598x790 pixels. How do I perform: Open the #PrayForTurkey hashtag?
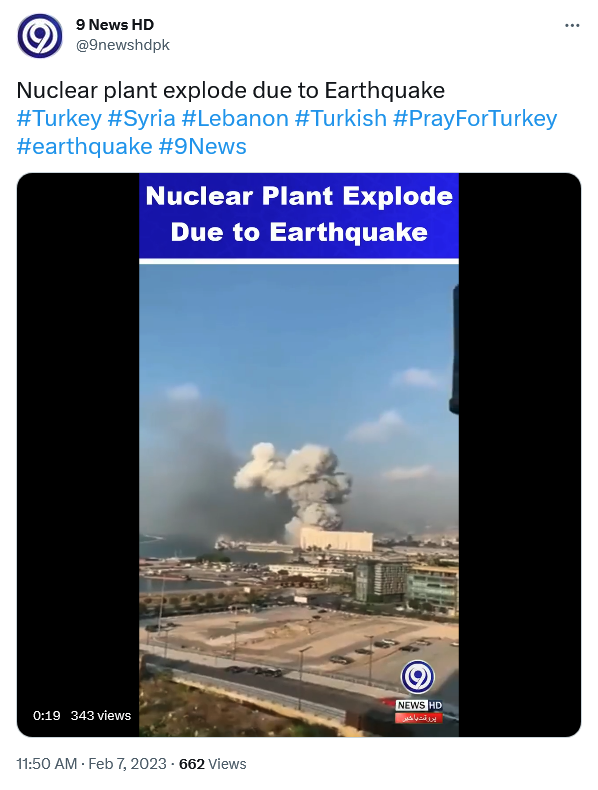click(475, 118)
